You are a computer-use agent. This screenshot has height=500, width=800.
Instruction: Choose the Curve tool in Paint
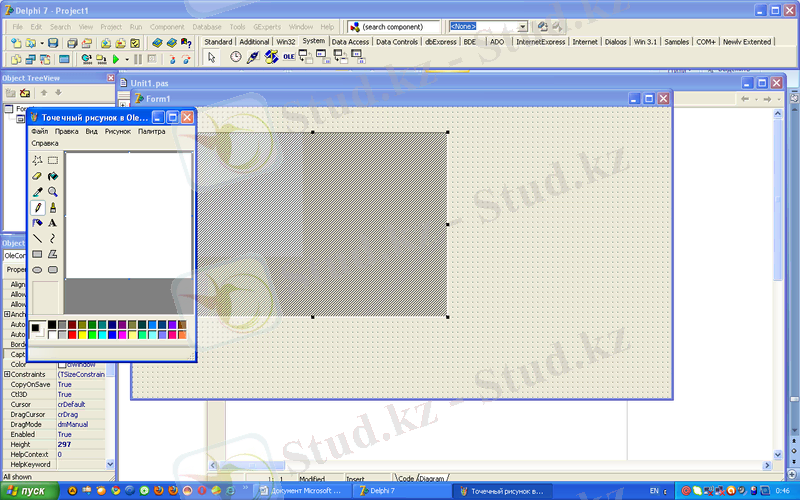coord(53,238)
